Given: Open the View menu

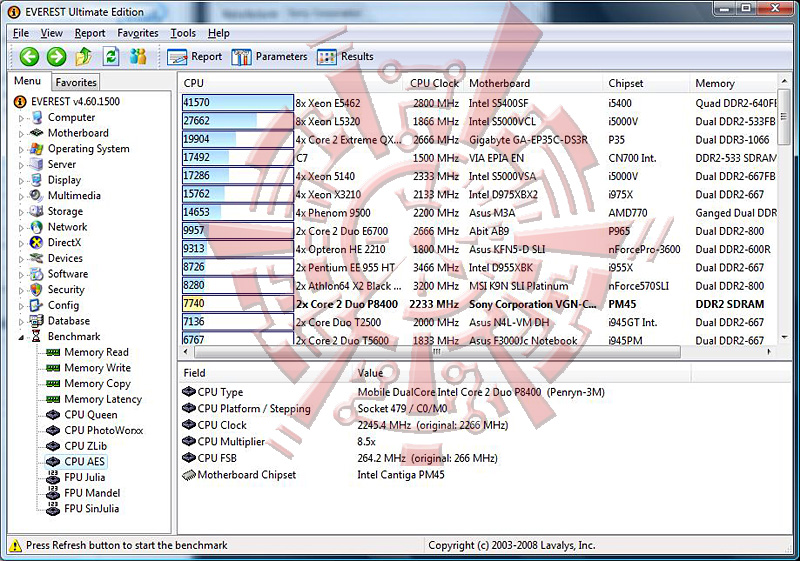Looking at the screenshot, I should 52,33.
